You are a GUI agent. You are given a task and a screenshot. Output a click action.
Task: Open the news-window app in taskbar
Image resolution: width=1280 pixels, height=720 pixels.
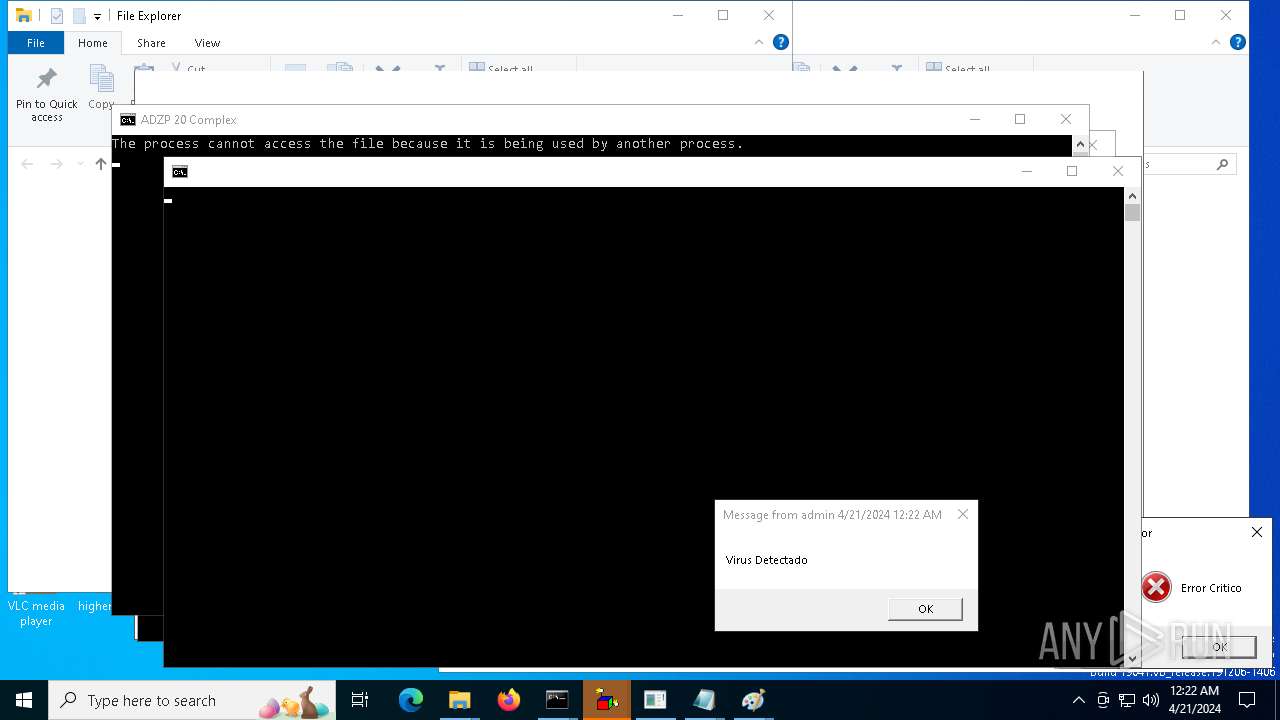(655, 700)
